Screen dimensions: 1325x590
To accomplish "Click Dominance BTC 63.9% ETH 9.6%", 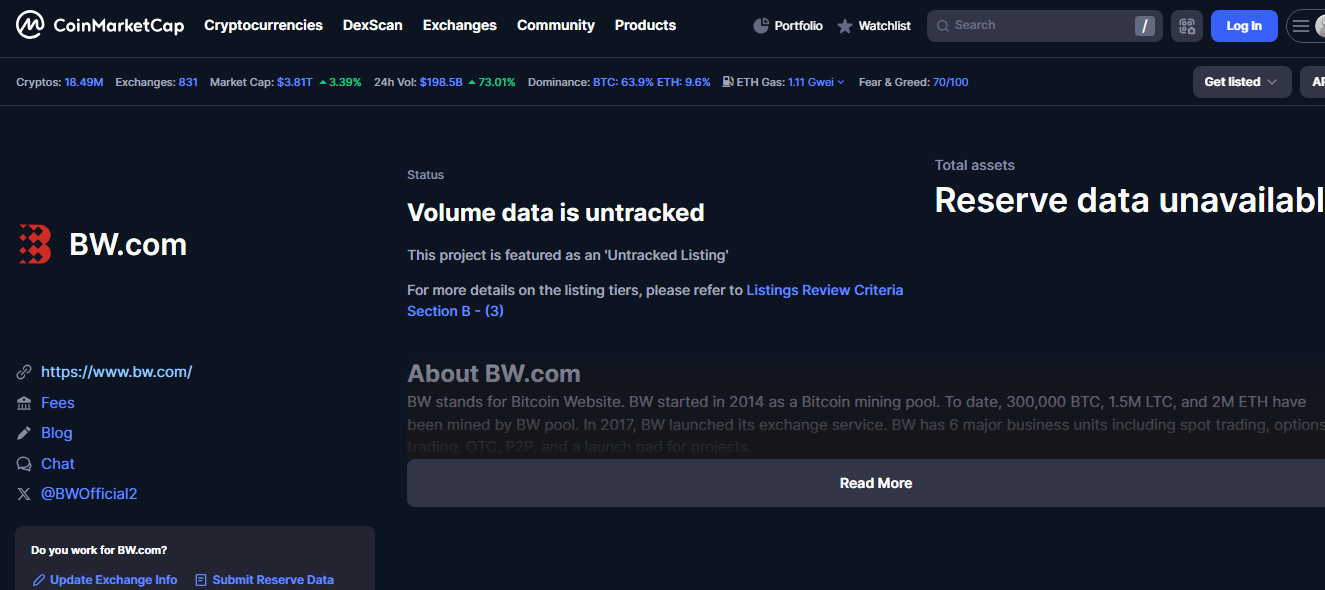I will tap(651, 82).
